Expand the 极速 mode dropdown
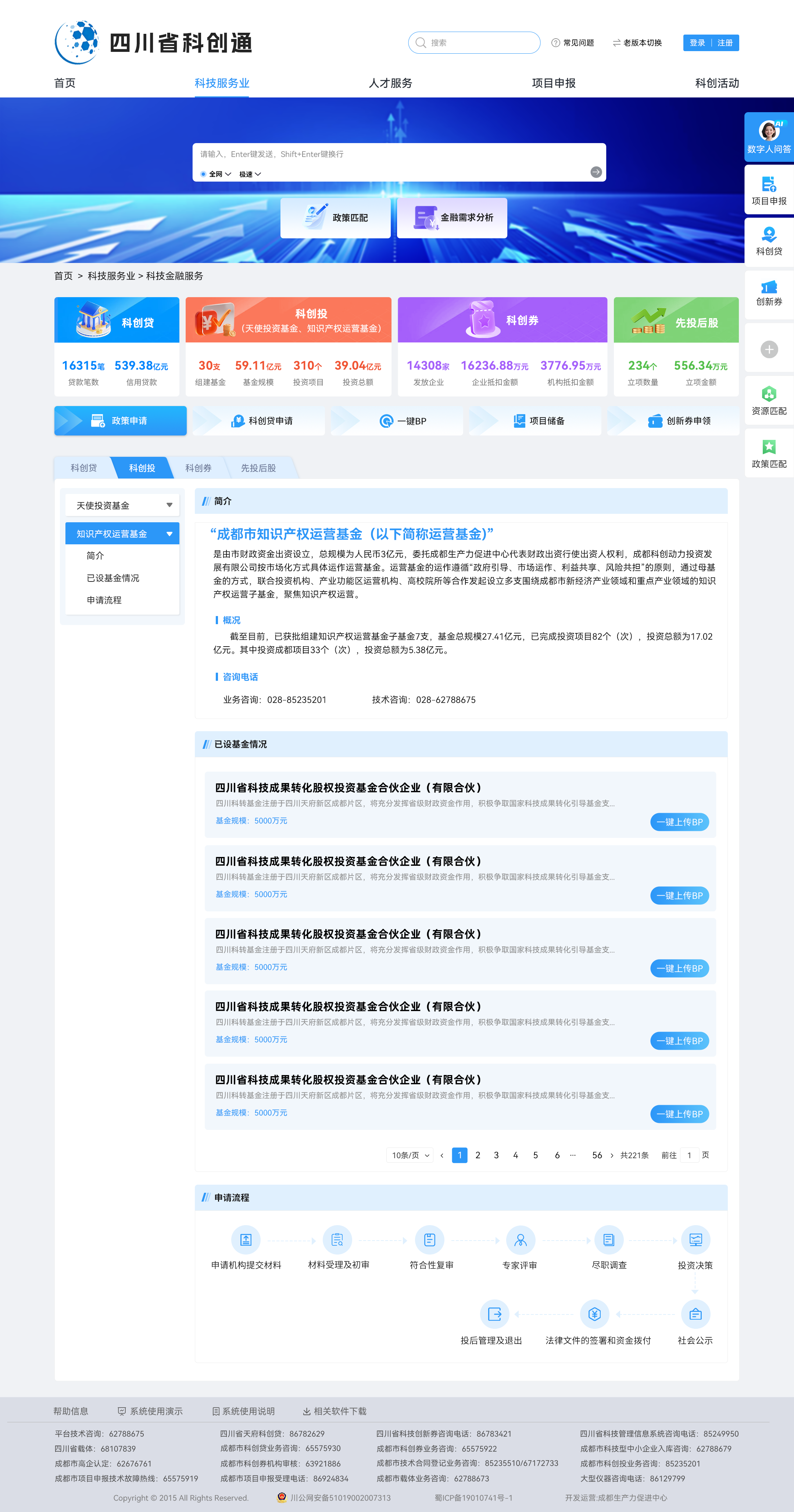 coord(250,174)
